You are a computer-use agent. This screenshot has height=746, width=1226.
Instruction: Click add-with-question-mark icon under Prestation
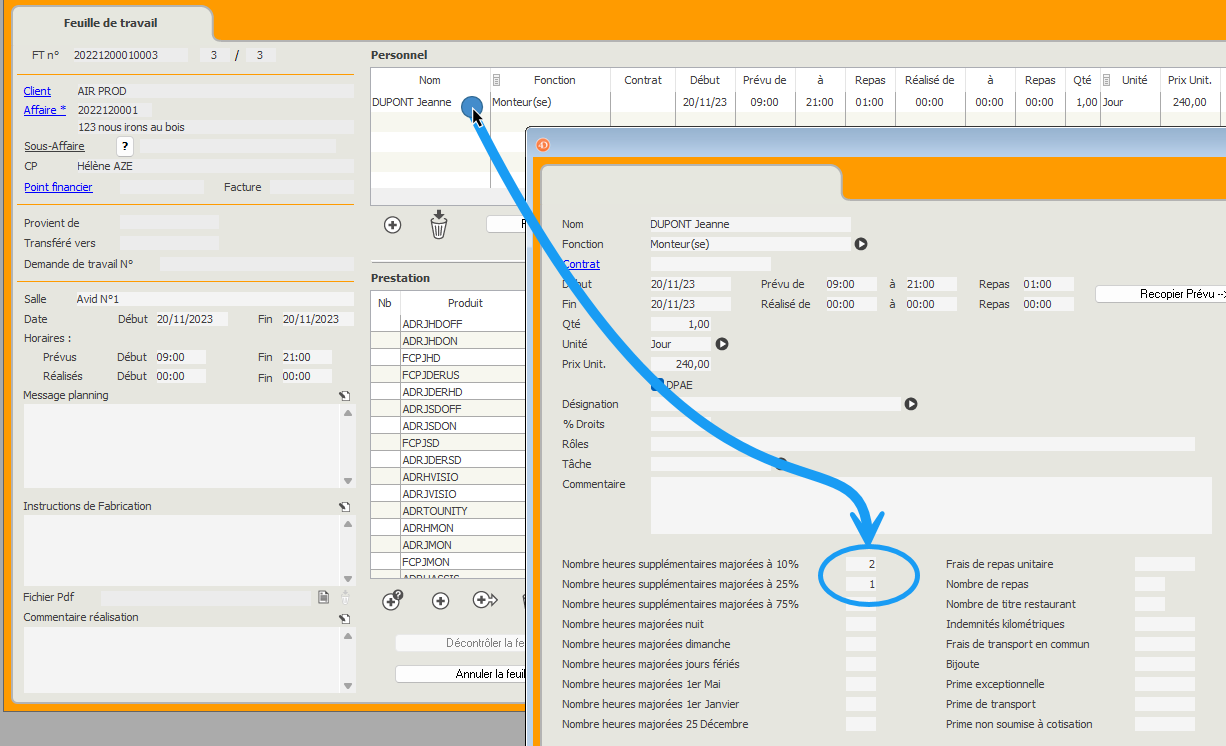pyautogui.click(x=393, y=600)
